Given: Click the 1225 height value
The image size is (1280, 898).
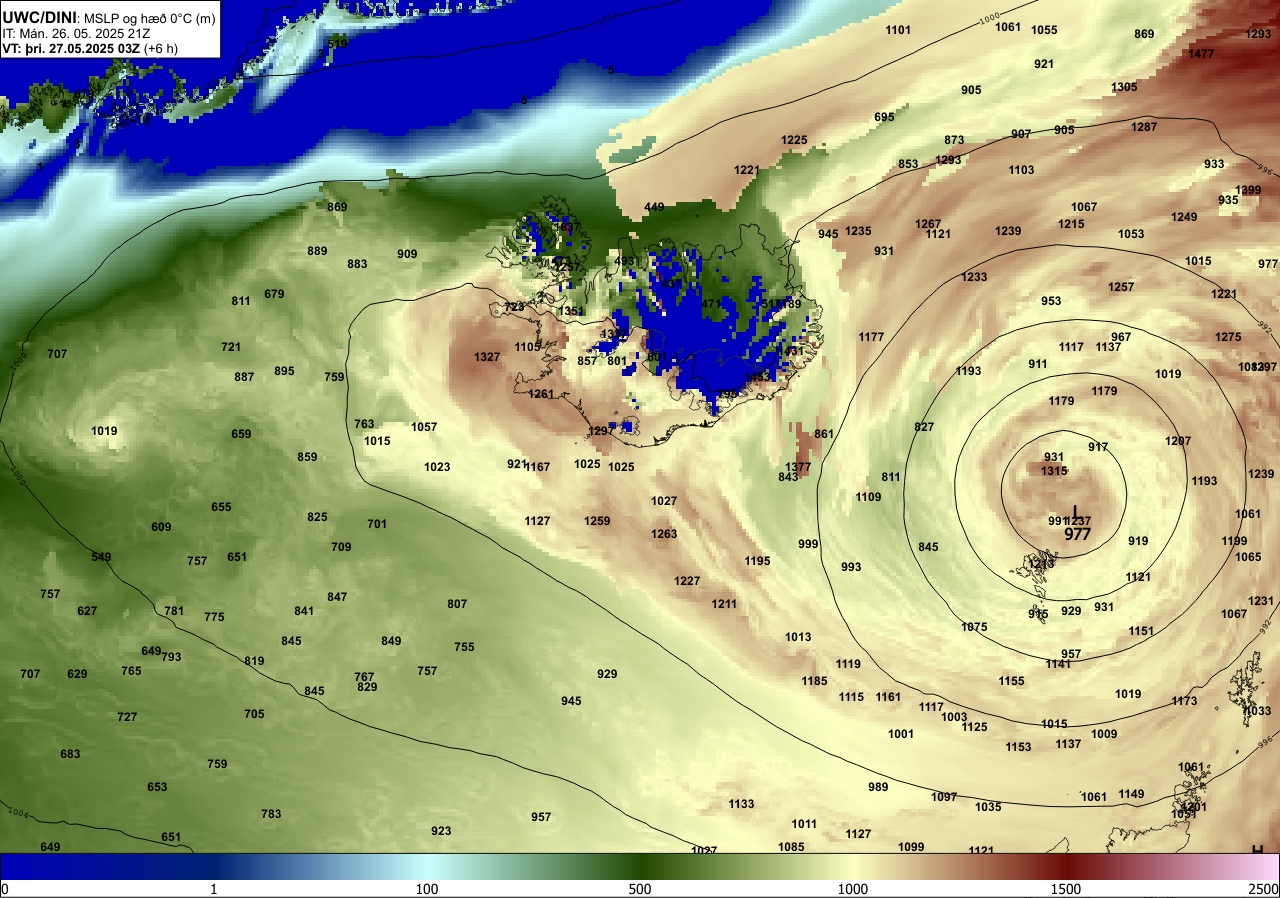Looking at the screenshot, I should [794, 140].
